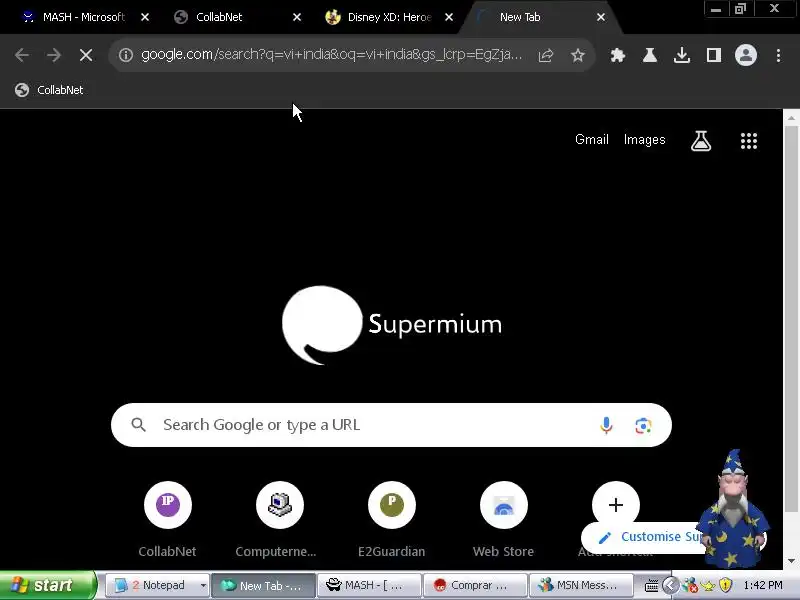The image size is (800, 600).
Task: Close the Disney XD tab
Action: click(x=449, y=17)
